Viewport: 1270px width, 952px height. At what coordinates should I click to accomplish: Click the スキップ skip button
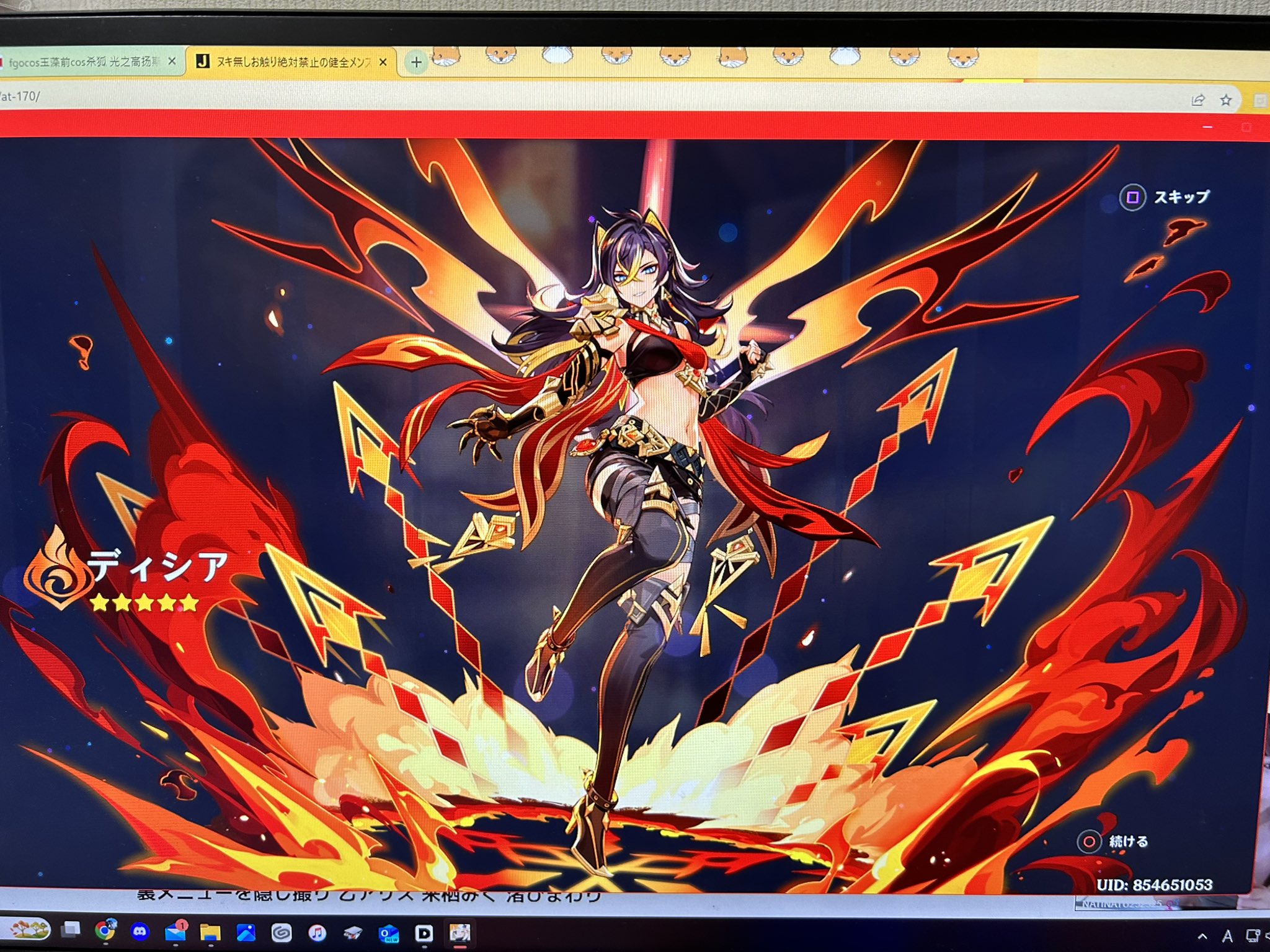coord(1165,198)
